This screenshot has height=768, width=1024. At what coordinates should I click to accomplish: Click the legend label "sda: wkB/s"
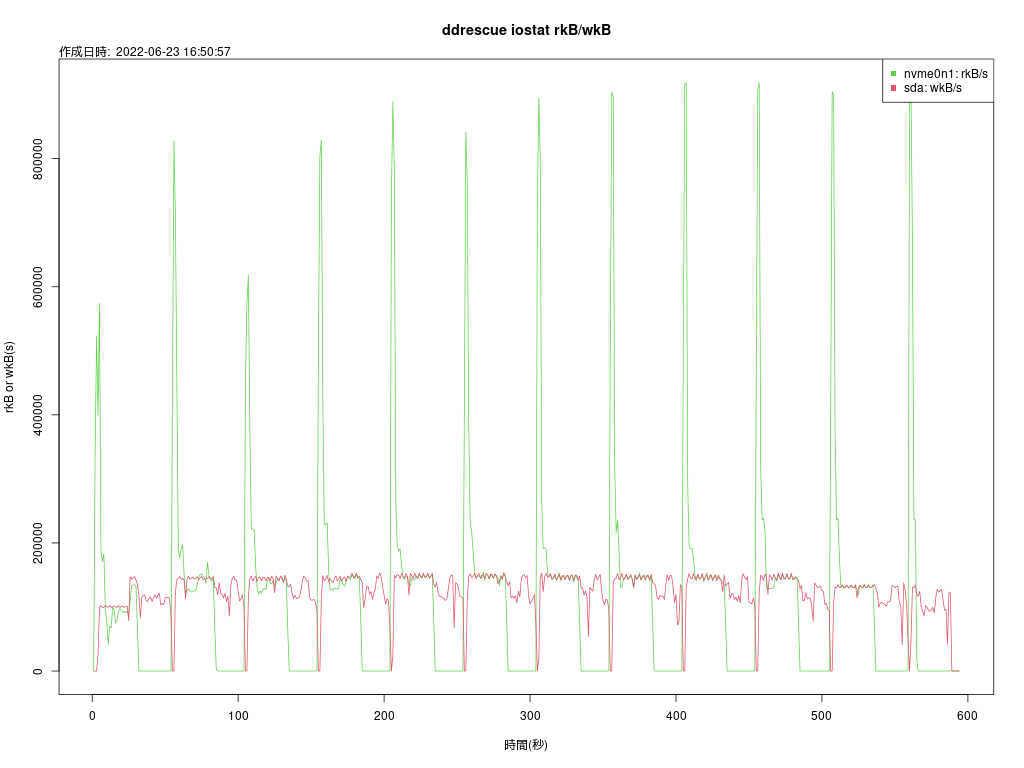(933, 88)
